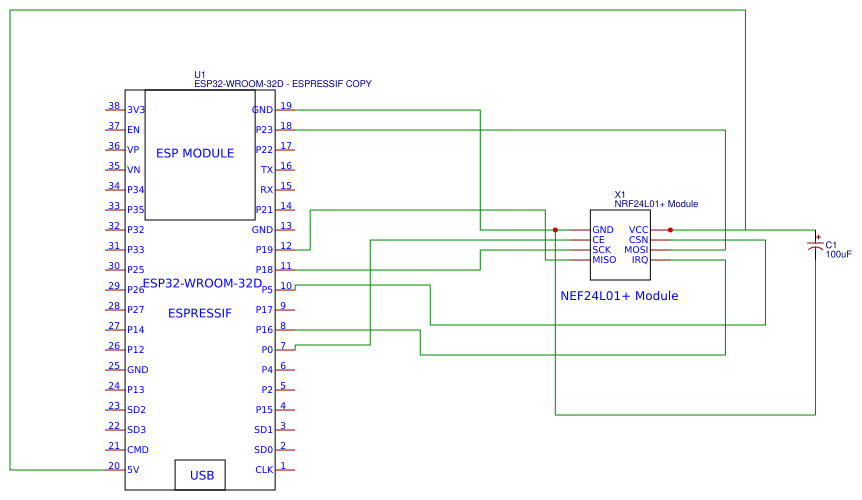Select the EN pin label

click(134, 130)
